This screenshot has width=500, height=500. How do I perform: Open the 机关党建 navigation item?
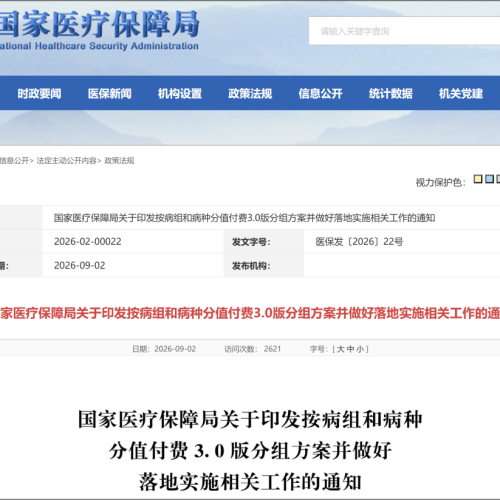click(461, 94)
